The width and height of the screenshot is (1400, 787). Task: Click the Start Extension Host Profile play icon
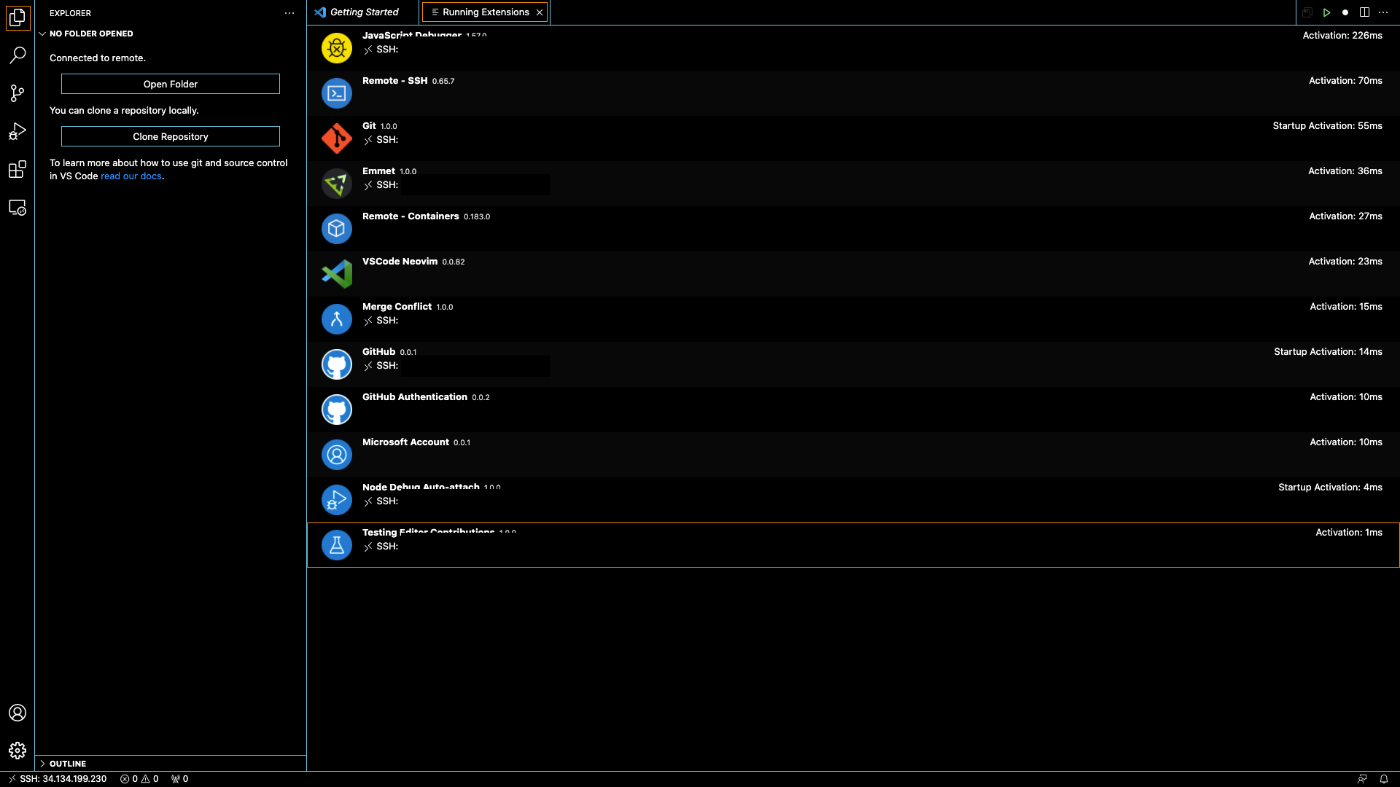click(1326, 13)
